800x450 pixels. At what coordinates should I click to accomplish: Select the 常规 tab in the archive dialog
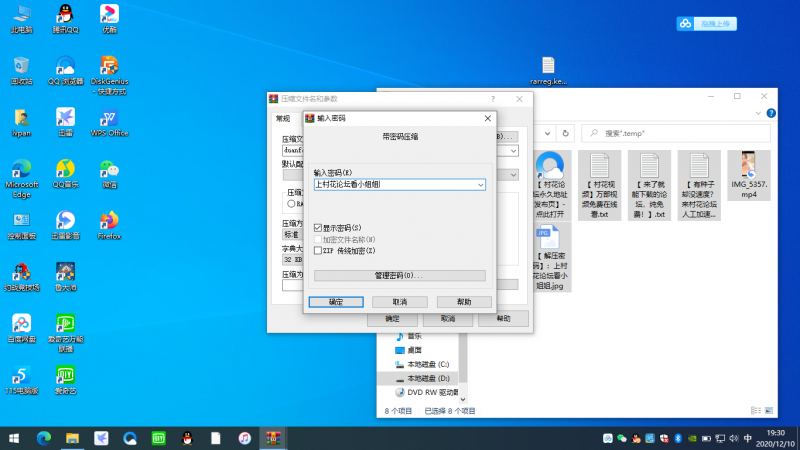point(283,118)
